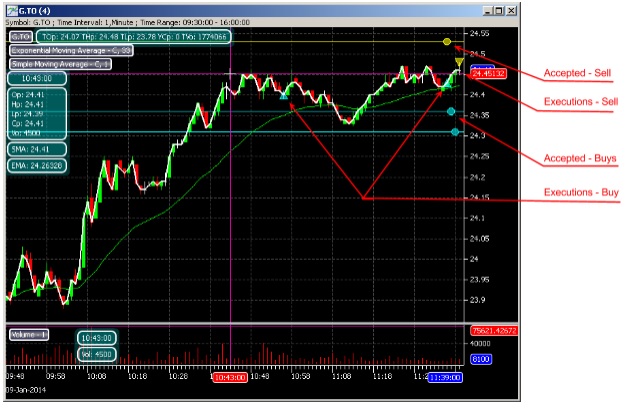Click the G.TO symbol label

[x=20, y=37]
